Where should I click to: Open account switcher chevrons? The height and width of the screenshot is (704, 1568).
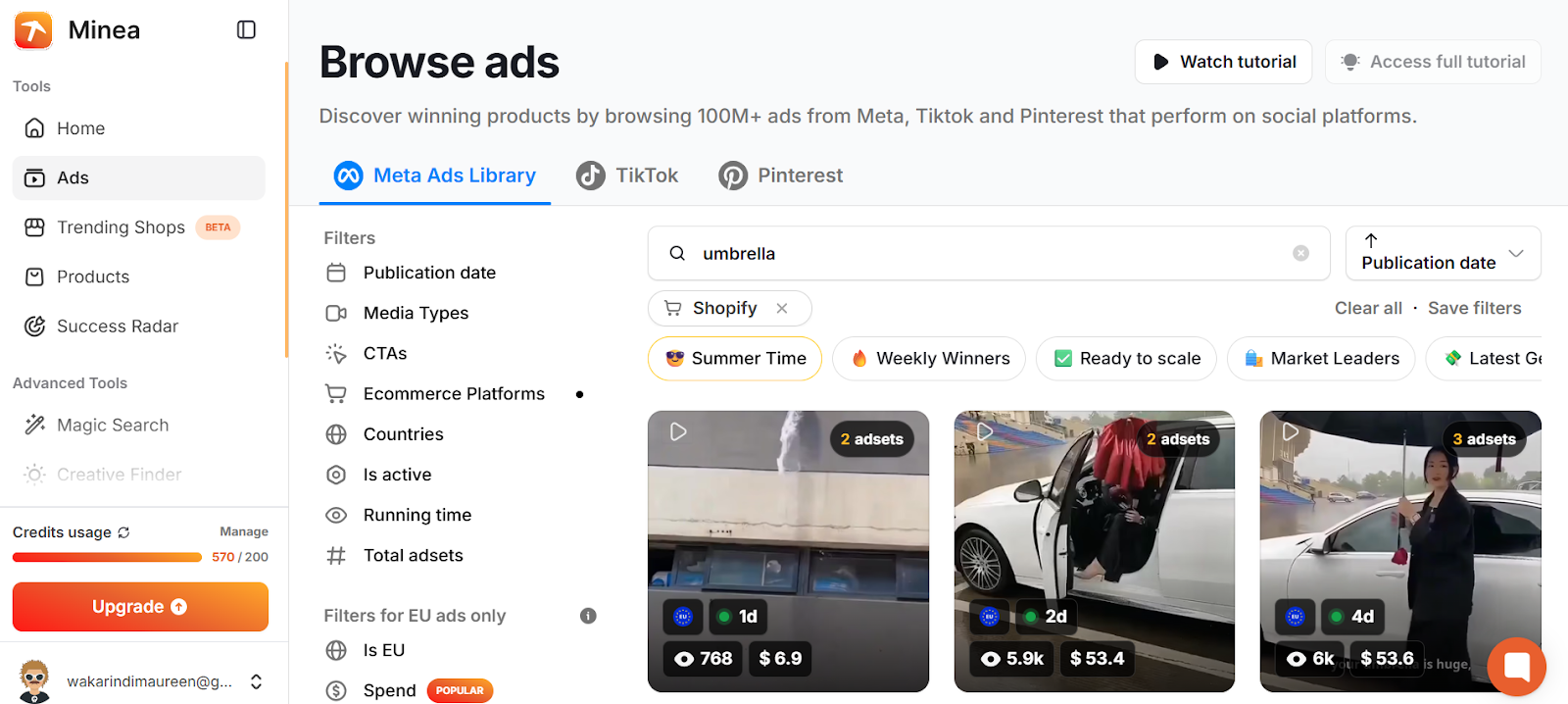[x=256, y=681]
